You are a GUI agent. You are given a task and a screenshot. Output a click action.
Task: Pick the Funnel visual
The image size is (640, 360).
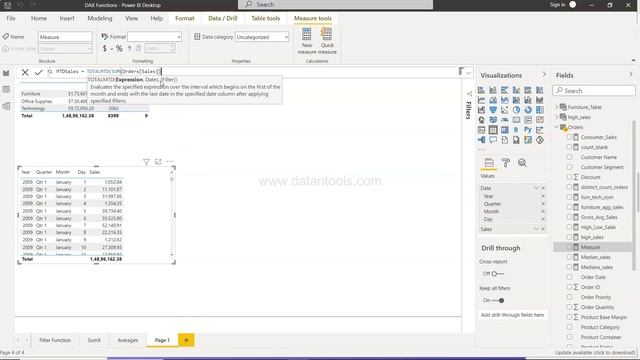pyautogui.click(x=493, y=110)
